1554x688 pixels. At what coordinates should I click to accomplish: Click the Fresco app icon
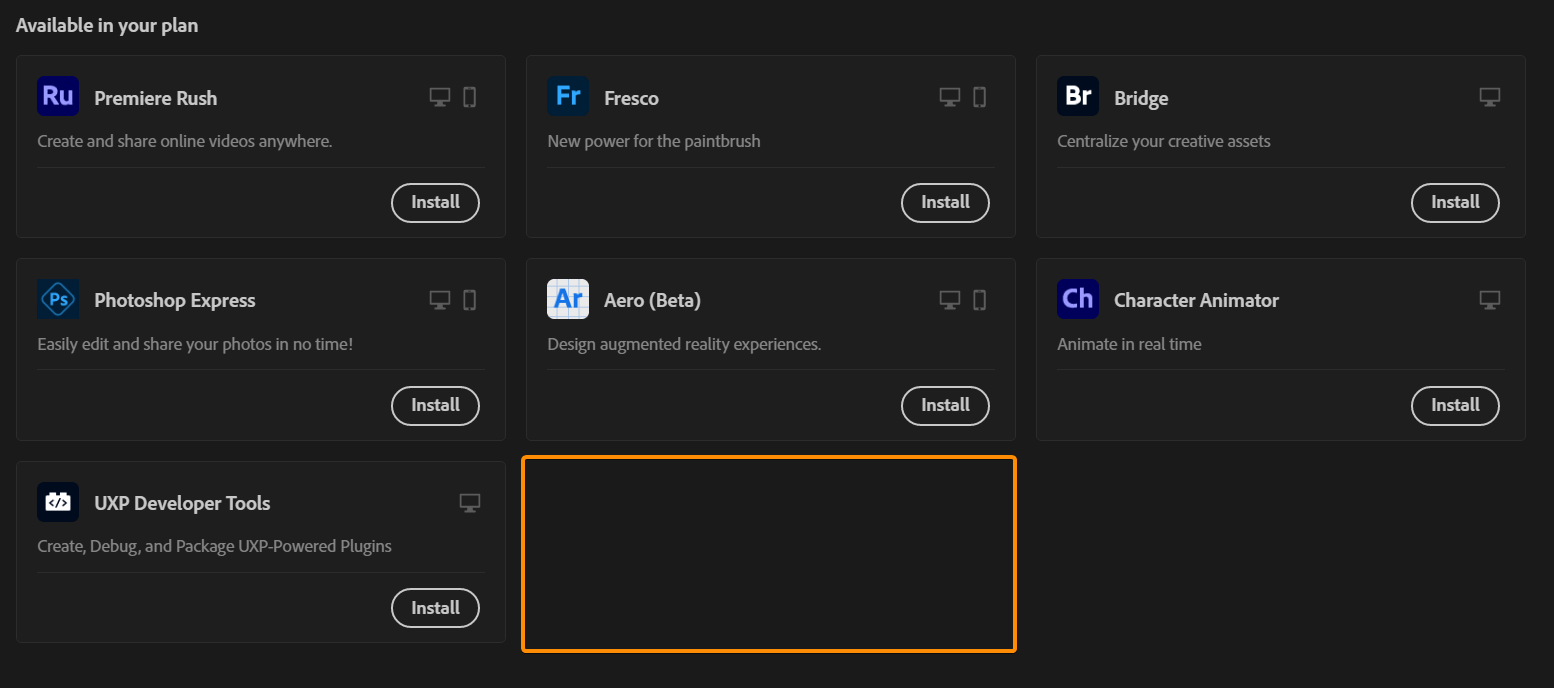(567, 97)
